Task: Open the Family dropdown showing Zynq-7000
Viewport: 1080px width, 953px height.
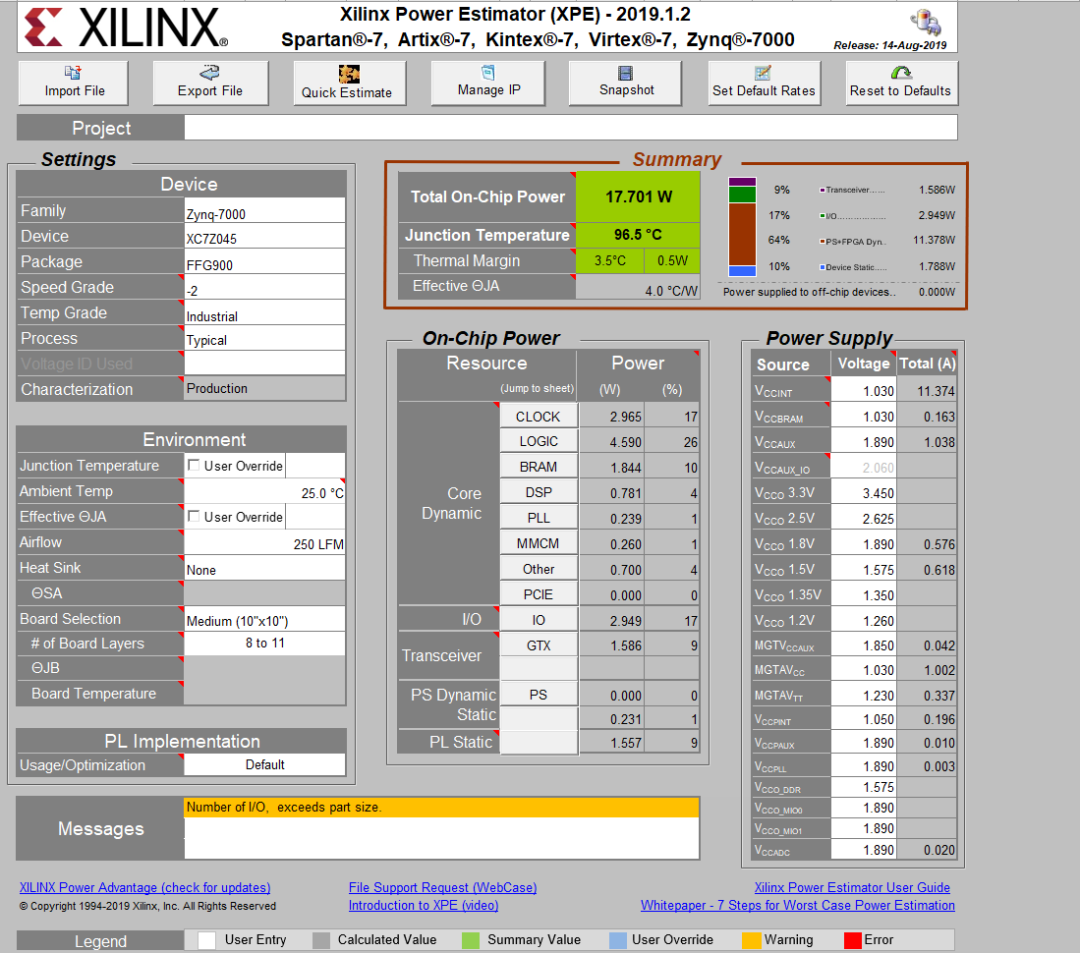Action: pos(264,210)
